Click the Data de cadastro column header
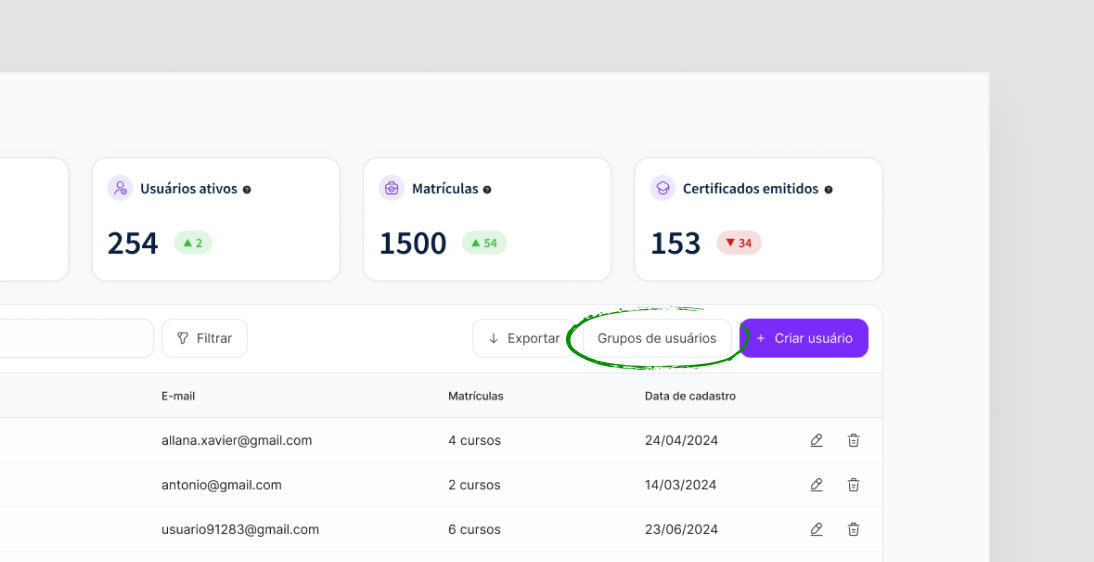This screenshot has width=1094, height=562. click(x=690, y=396)
